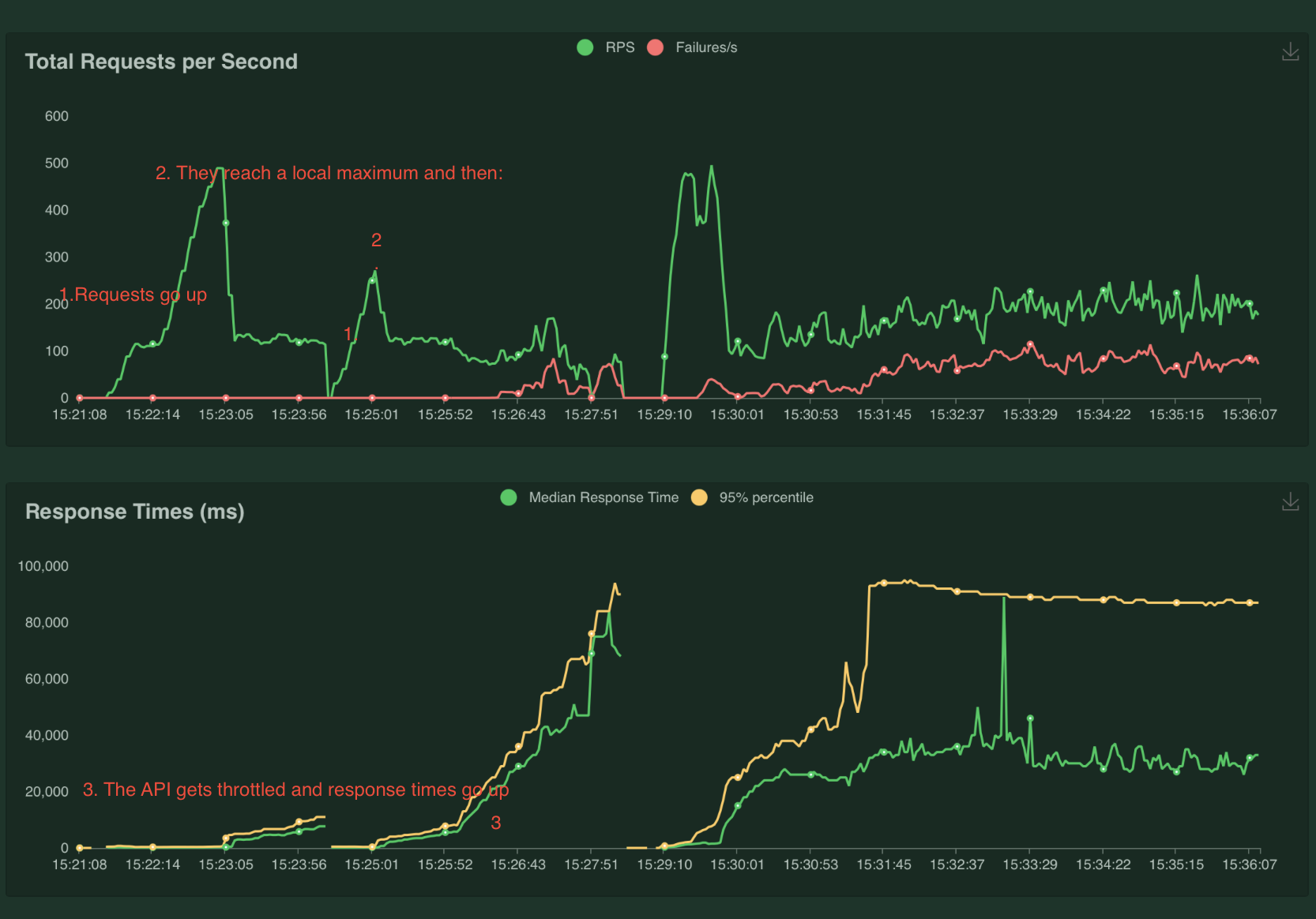Toggle the Failures/s series in legend

click(692, 47)
